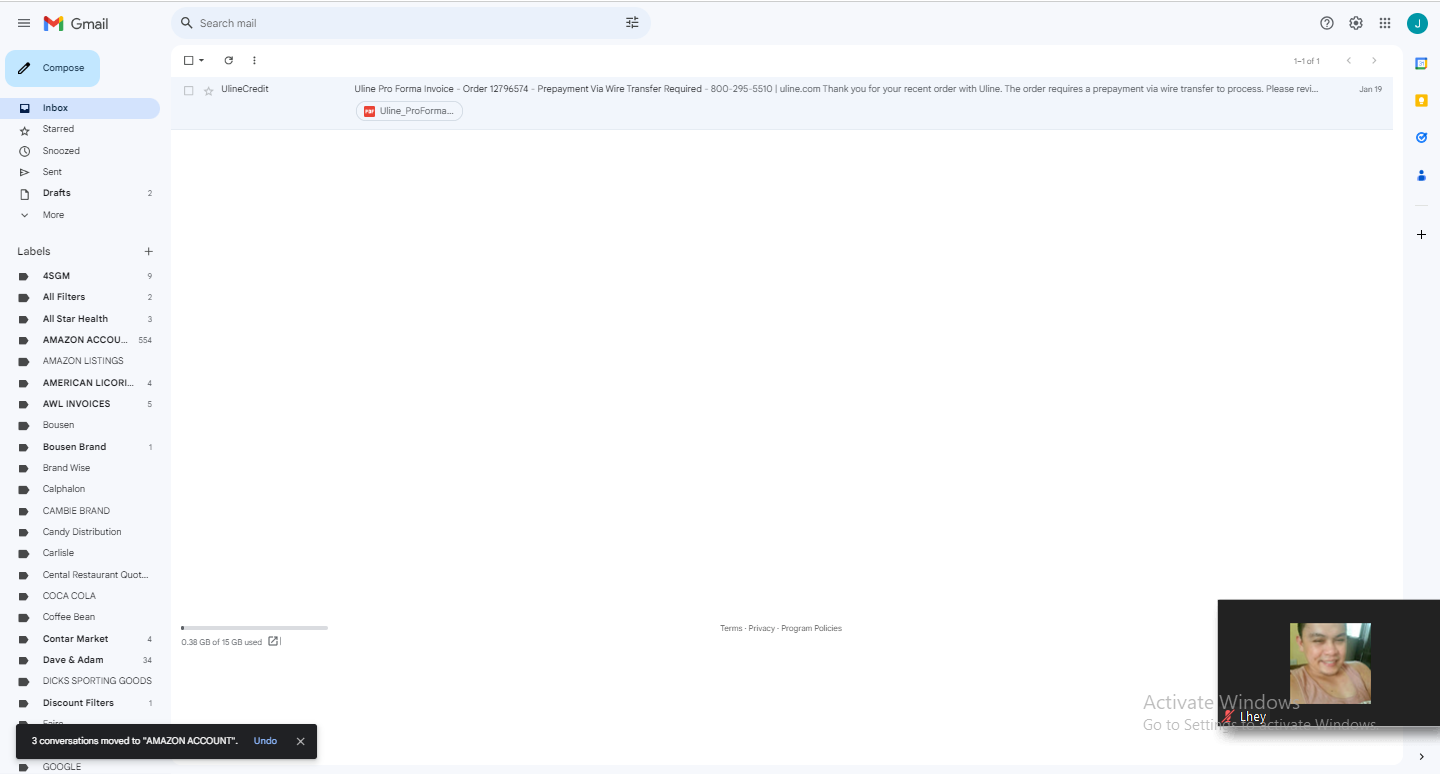Viewport: 1440px width, 774px height.
Task: Show search options filter icon
Action: click(632, 23)
